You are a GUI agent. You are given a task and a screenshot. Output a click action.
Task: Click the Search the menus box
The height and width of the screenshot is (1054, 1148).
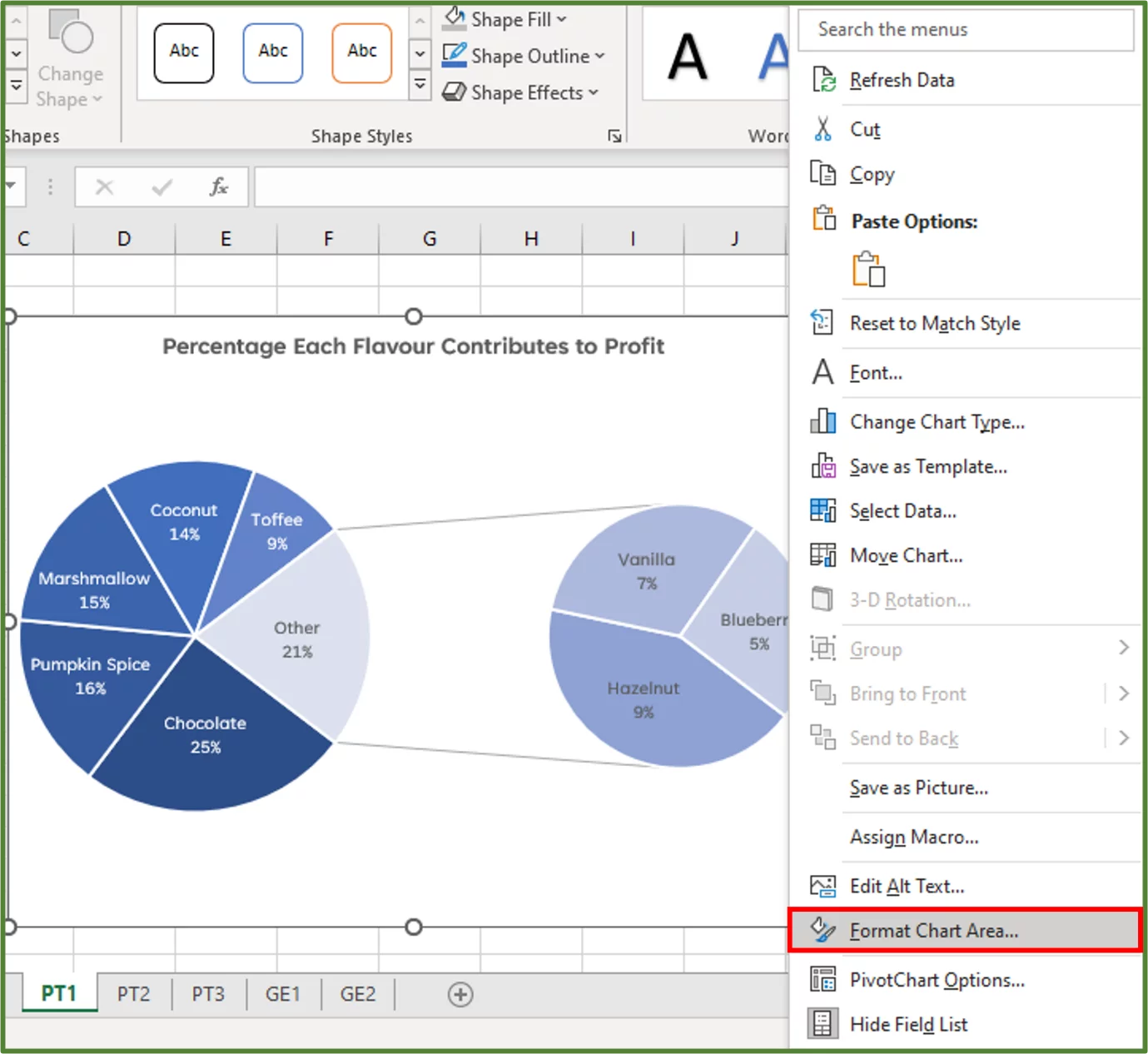pos(966,30)
